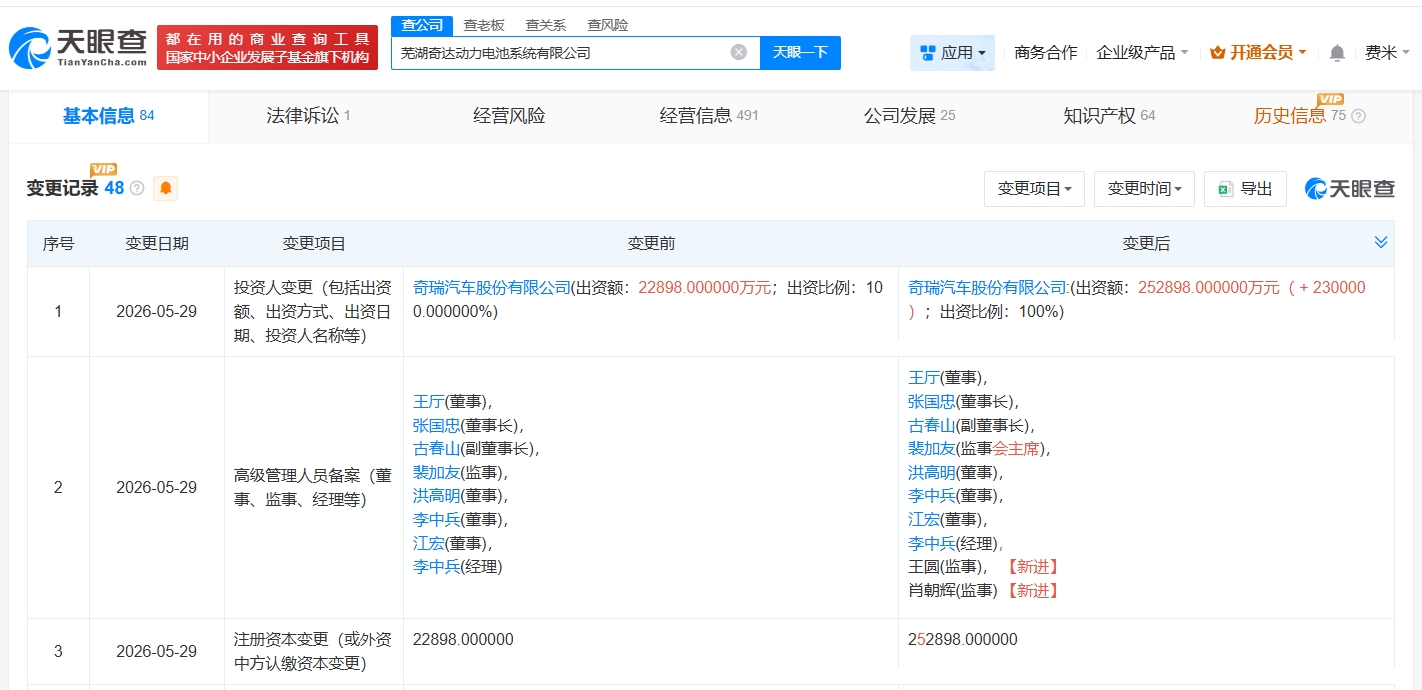Screen dimensions: 1422x690
Task: Switch to the 查风险 search tab
Action: (x=608, y=25)
